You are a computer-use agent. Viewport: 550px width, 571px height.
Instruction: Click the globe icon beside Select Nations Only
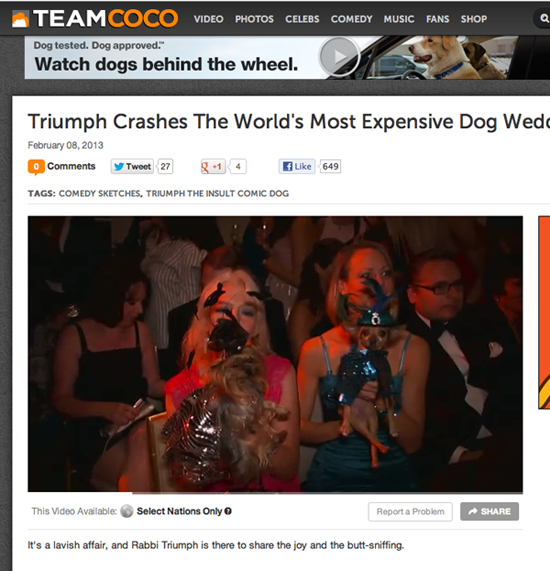click(x=127, y=511)
